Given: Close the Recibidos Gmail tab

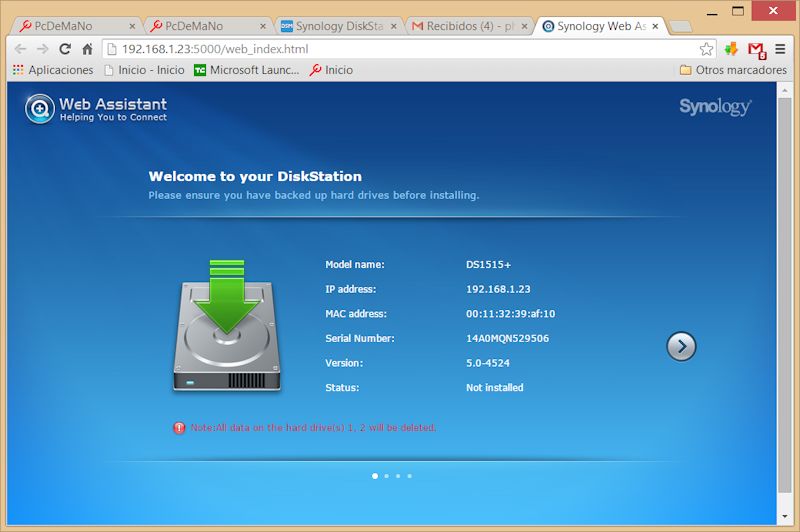Looking at the screenshot, I should click(524, 26).
